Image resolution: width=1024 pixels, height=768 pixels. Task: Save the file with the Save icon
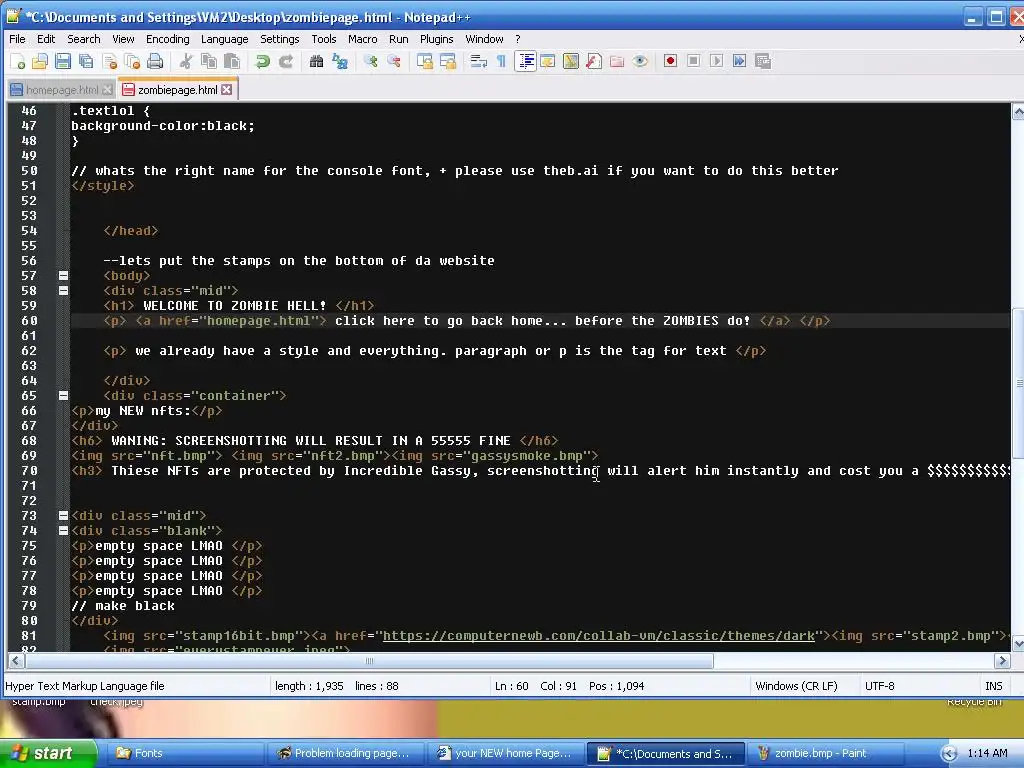[63, 61]
